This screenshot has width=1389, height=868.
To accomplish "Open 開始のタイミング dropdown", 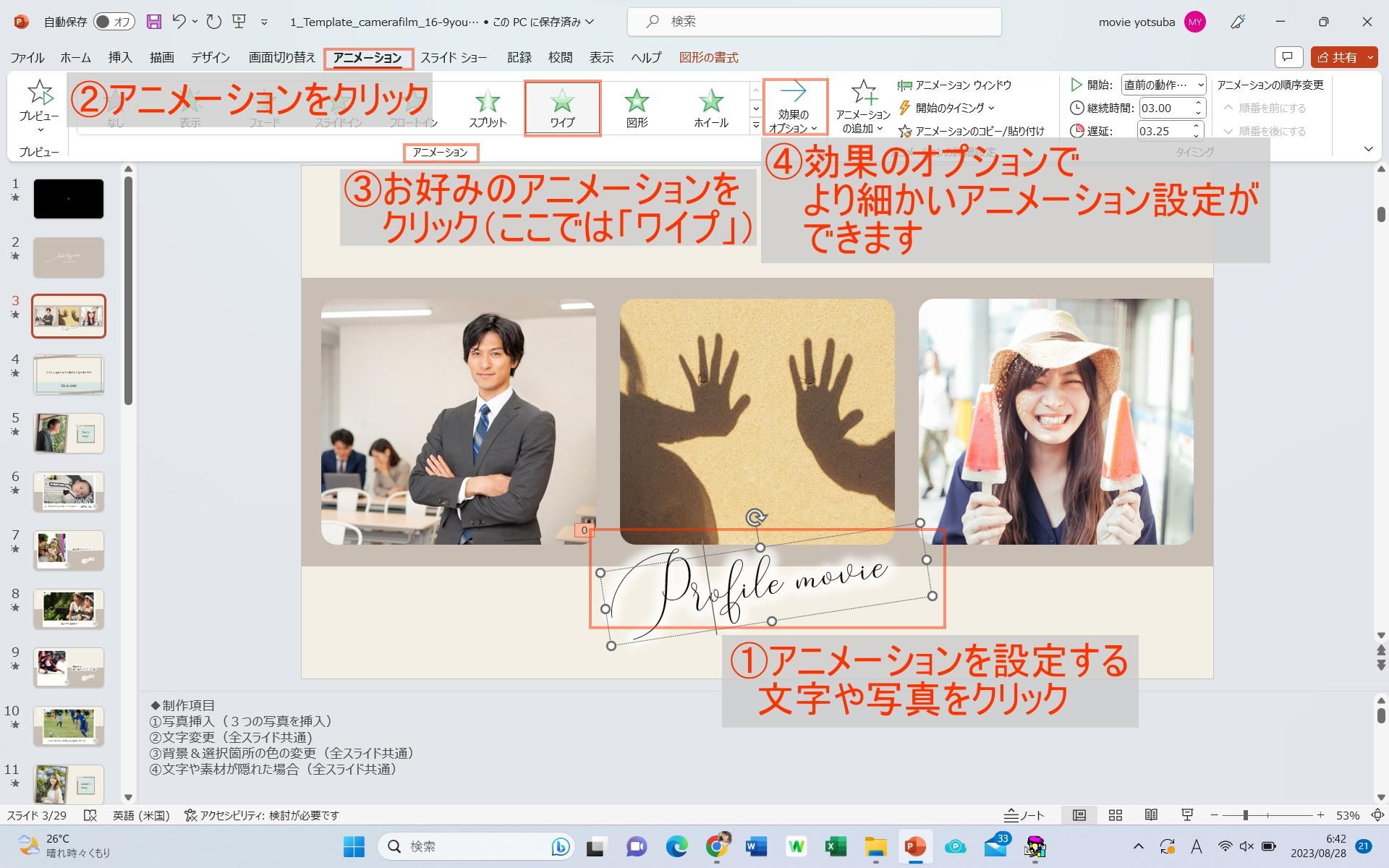I will pos(947,108).
